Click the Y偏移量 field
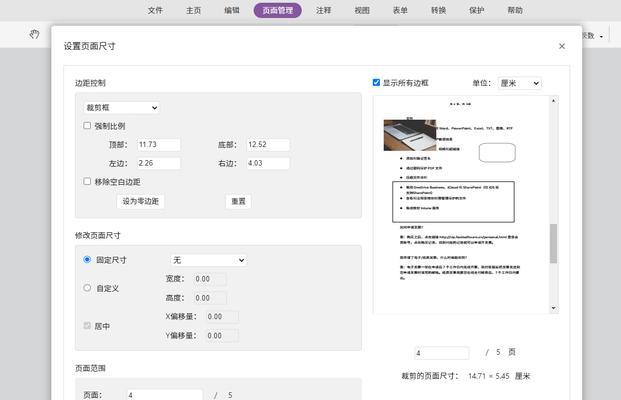The width and height of the screenshot is (621, 400). [222, 335]
